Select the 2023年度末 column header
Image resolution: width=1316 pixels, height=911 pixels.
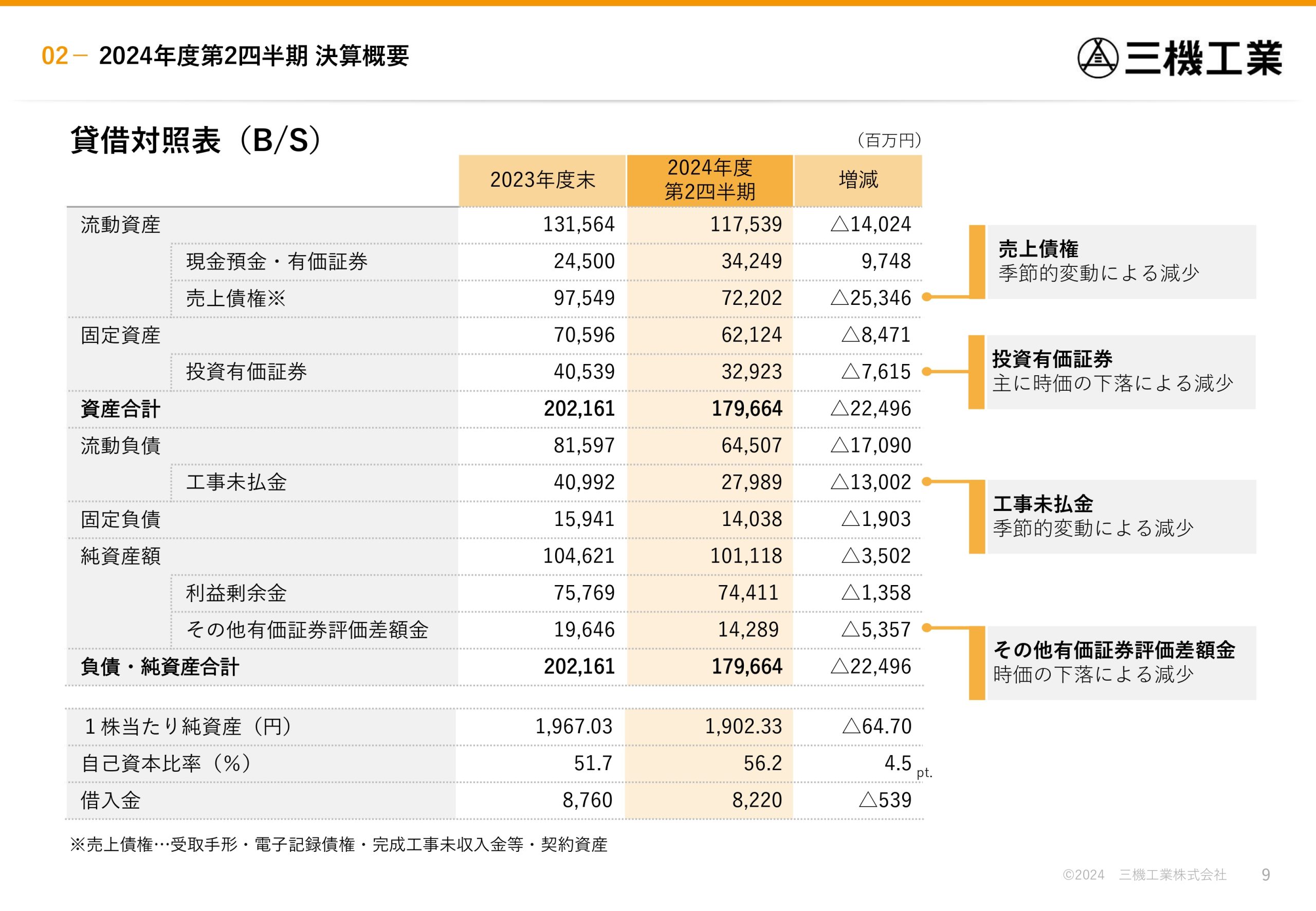point(542,180)
